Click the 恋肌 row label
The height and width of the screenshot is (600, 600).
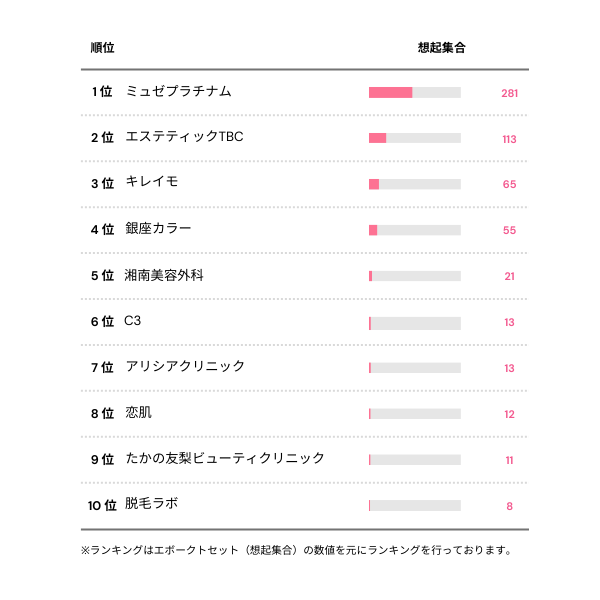click(x=139, y=413)
